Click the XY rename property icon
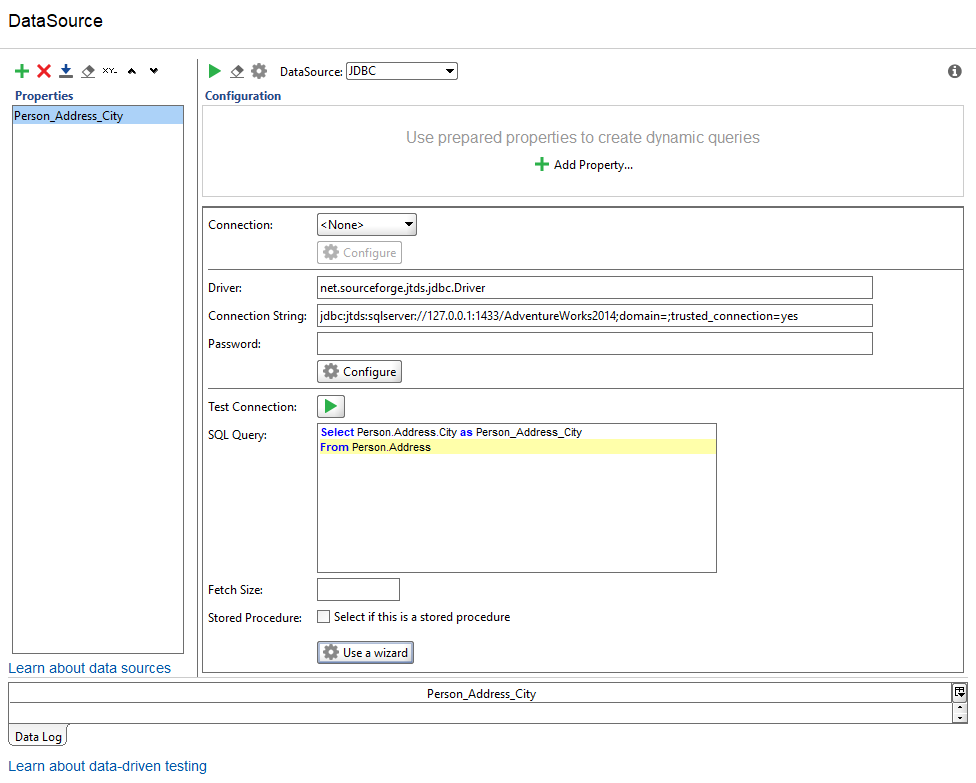976x783 pixels. 110,71
